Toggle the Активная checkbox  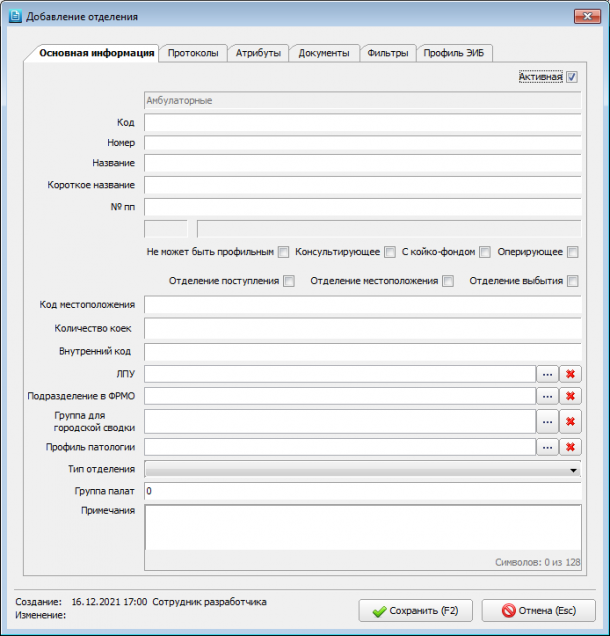click(x=572, y=77)
